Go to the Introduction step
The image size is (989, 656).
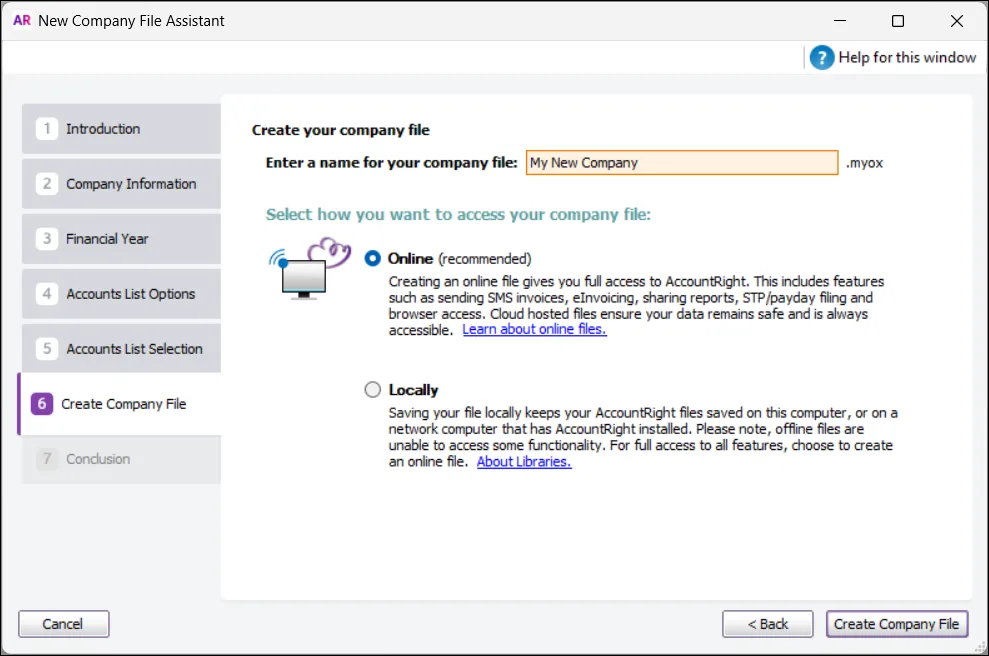[x=120, y=128]
